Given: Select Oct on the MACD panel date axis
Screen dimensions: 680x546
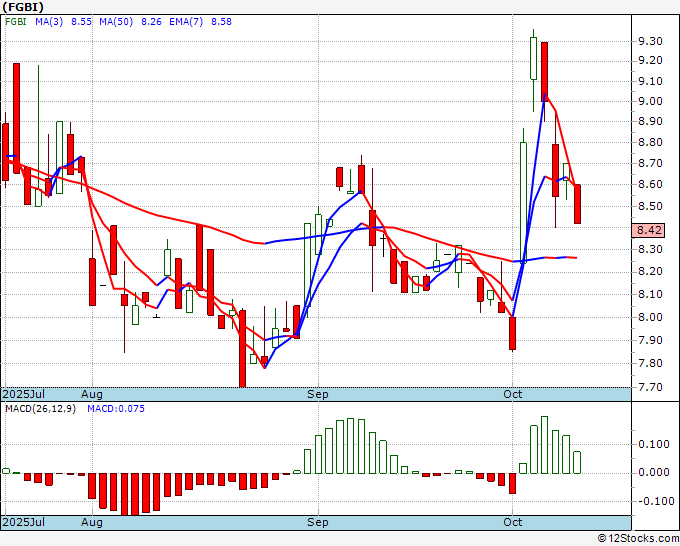Looking at the screenshot, I should 513,522.
